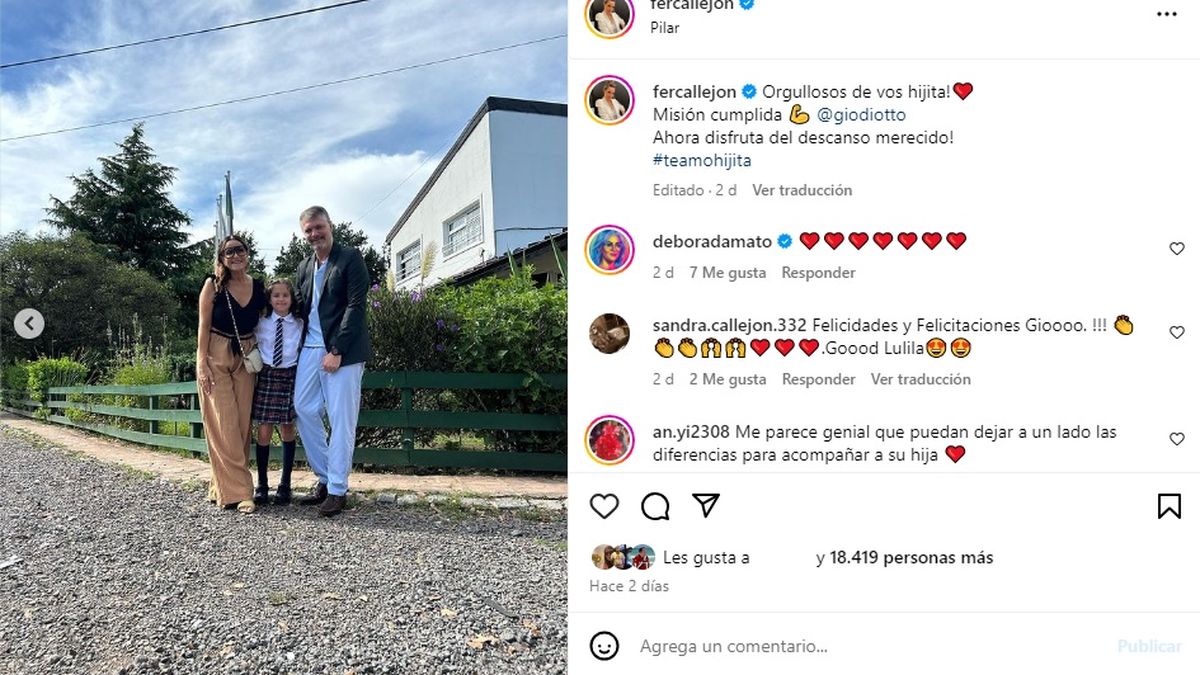Like an.yi2308's comment heart

pos(1177,439)
